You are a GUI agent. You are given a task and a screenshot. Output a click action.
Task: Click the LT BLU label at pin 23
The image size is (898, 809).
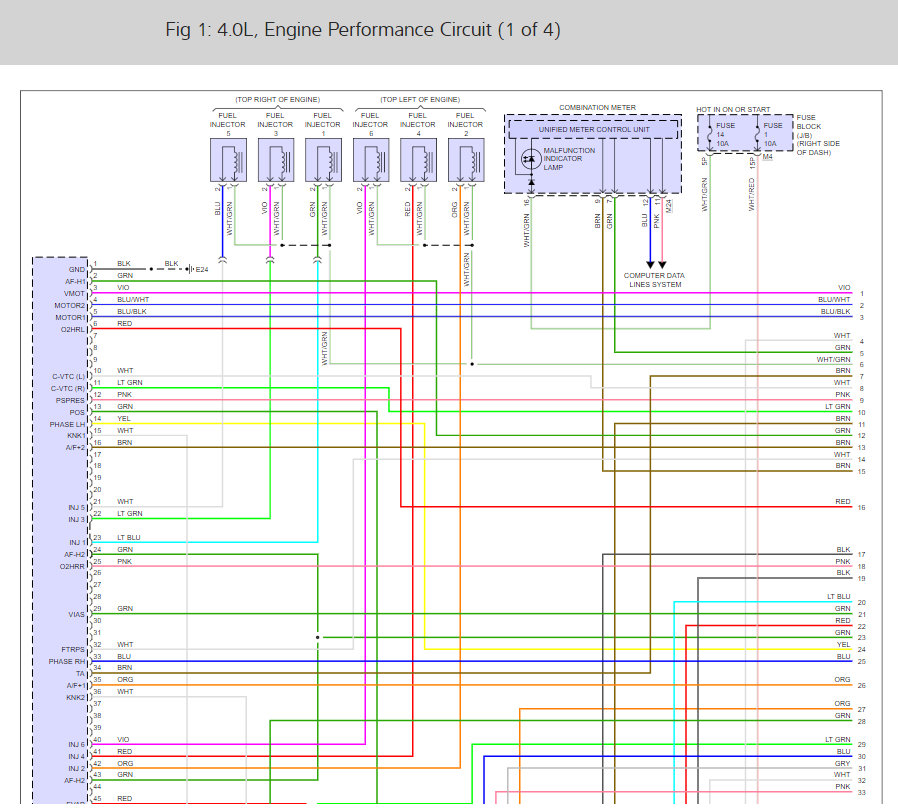coord(129,538)
